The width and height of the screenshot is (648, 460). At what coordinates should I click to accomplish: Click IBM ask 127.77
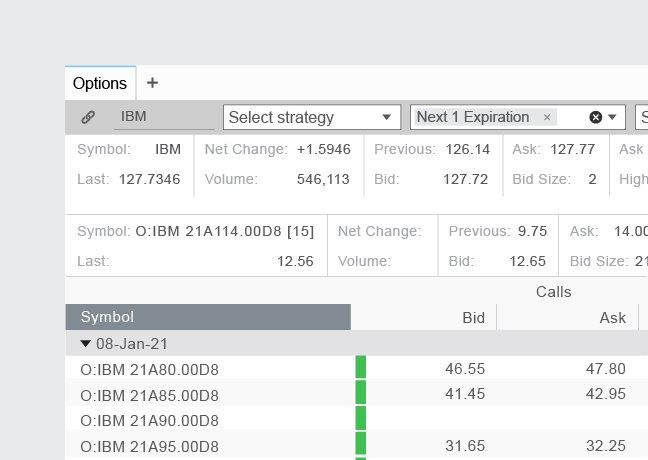click(573, 149)
